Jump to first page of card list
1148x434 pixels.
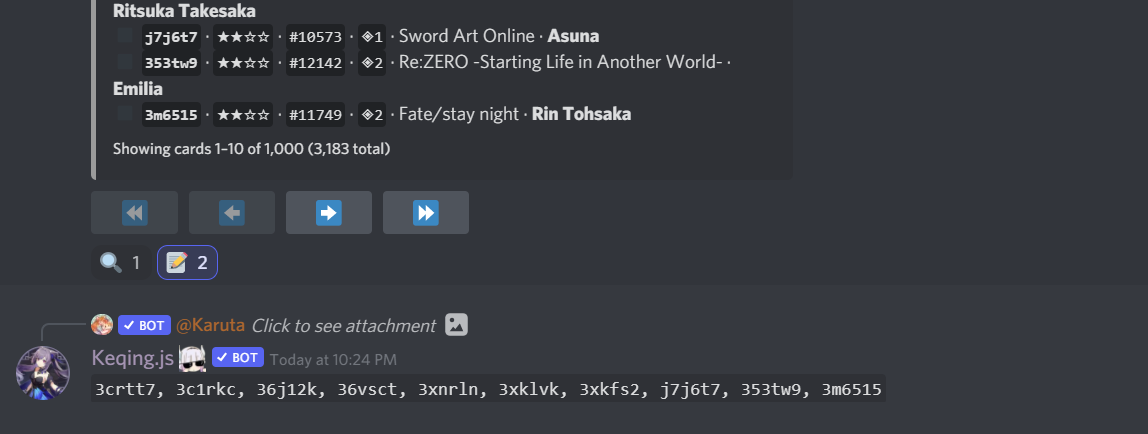(x=134, y=212)
